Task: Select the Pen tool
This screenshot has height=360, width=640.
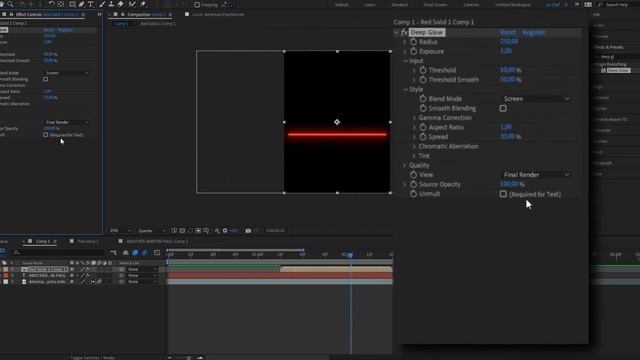Action: tap(81, 4)
